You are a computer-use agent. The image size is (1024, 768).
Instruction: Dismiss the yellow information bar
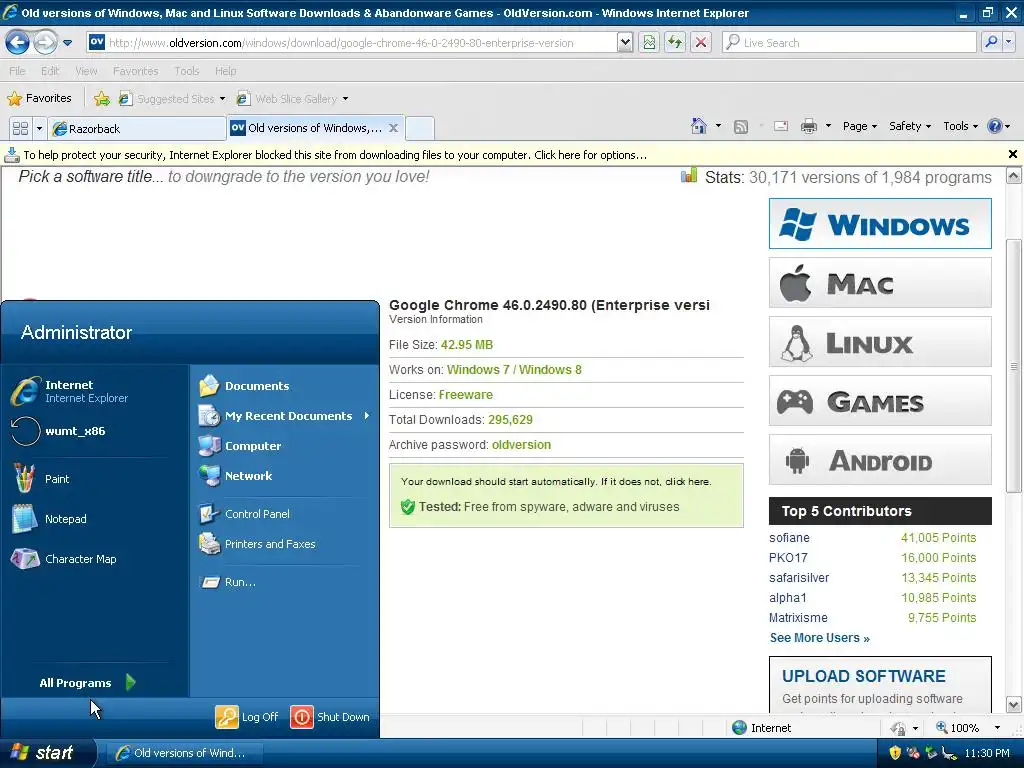tap(1012, 154)
